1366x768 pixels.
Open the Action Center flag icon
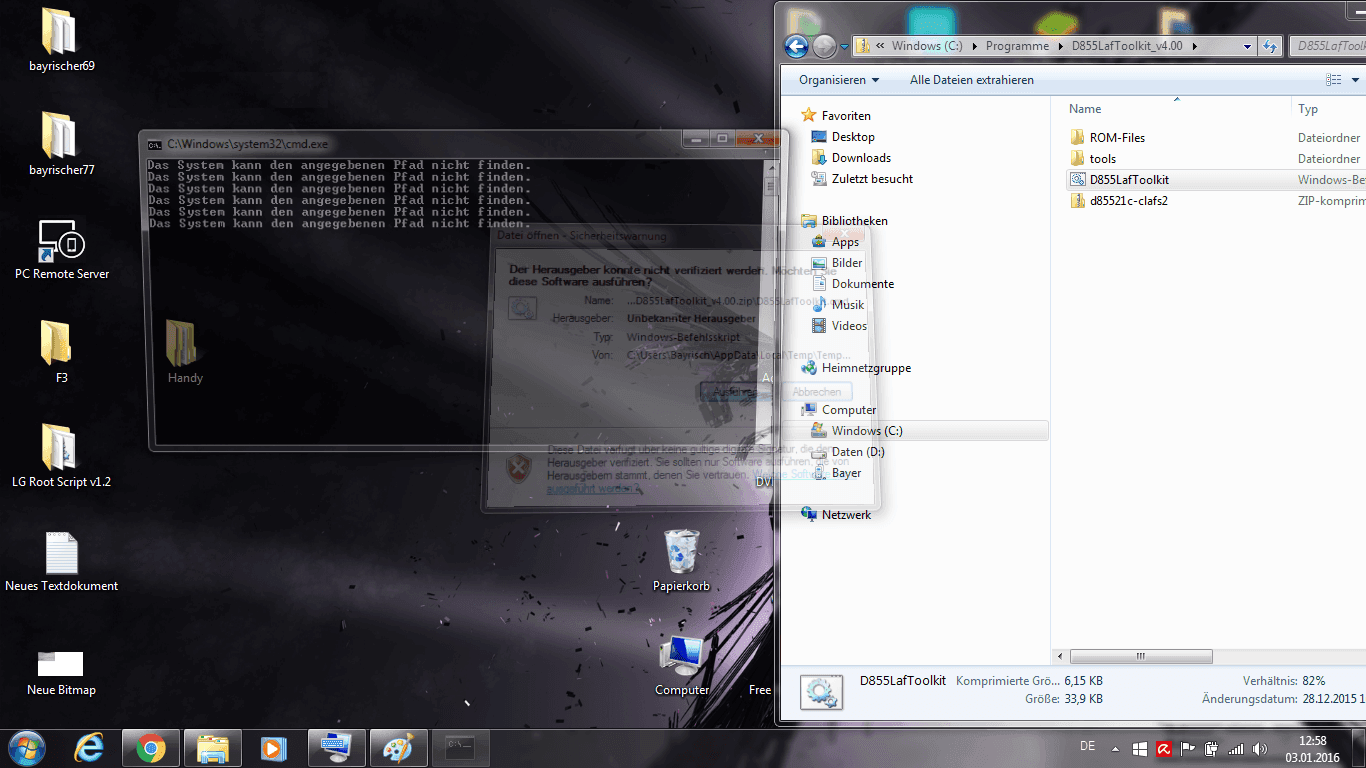[x=1188, y=748]
